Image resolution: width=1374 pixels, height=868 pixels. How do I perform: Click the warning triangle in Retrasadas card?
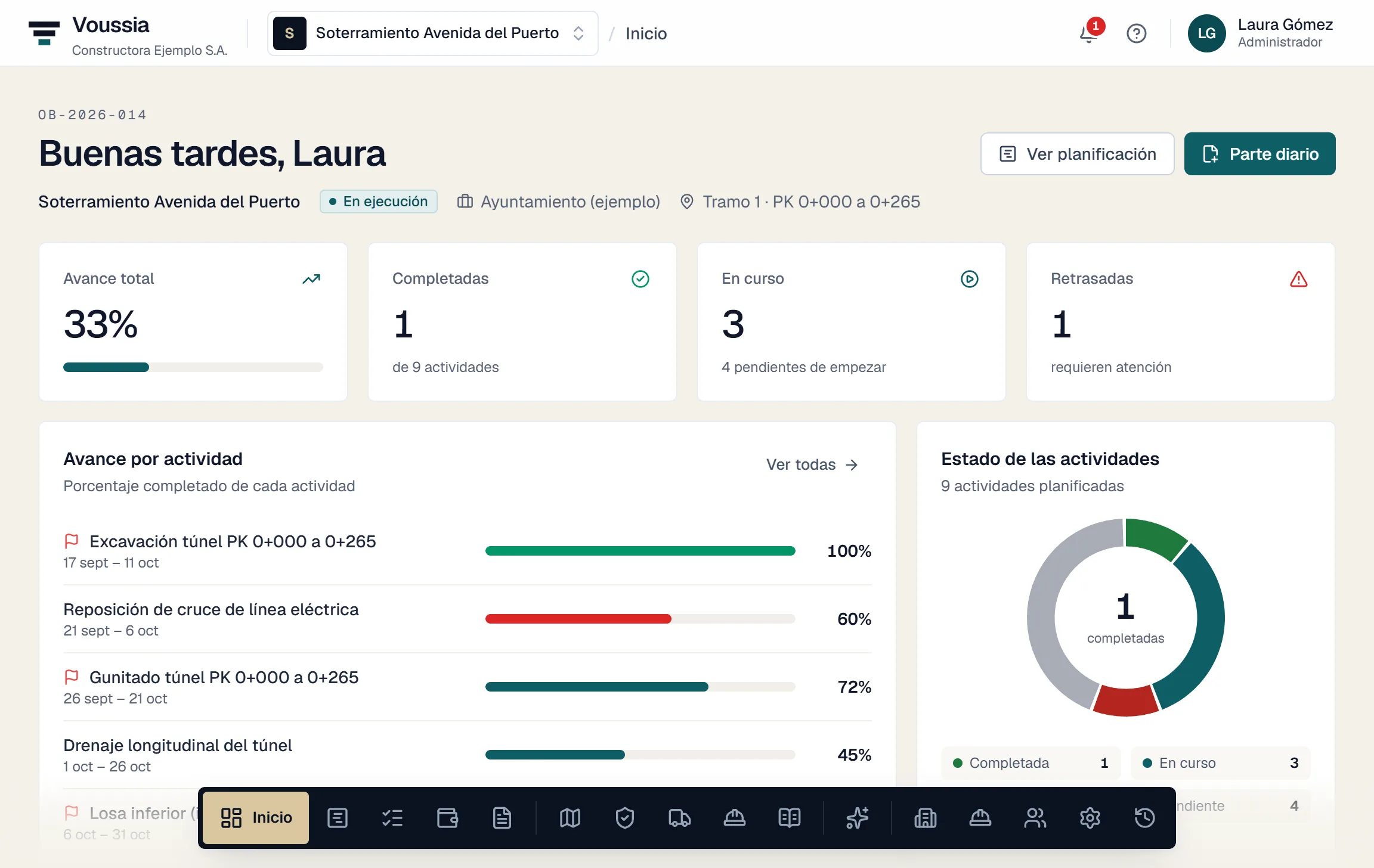(1299, 279)
